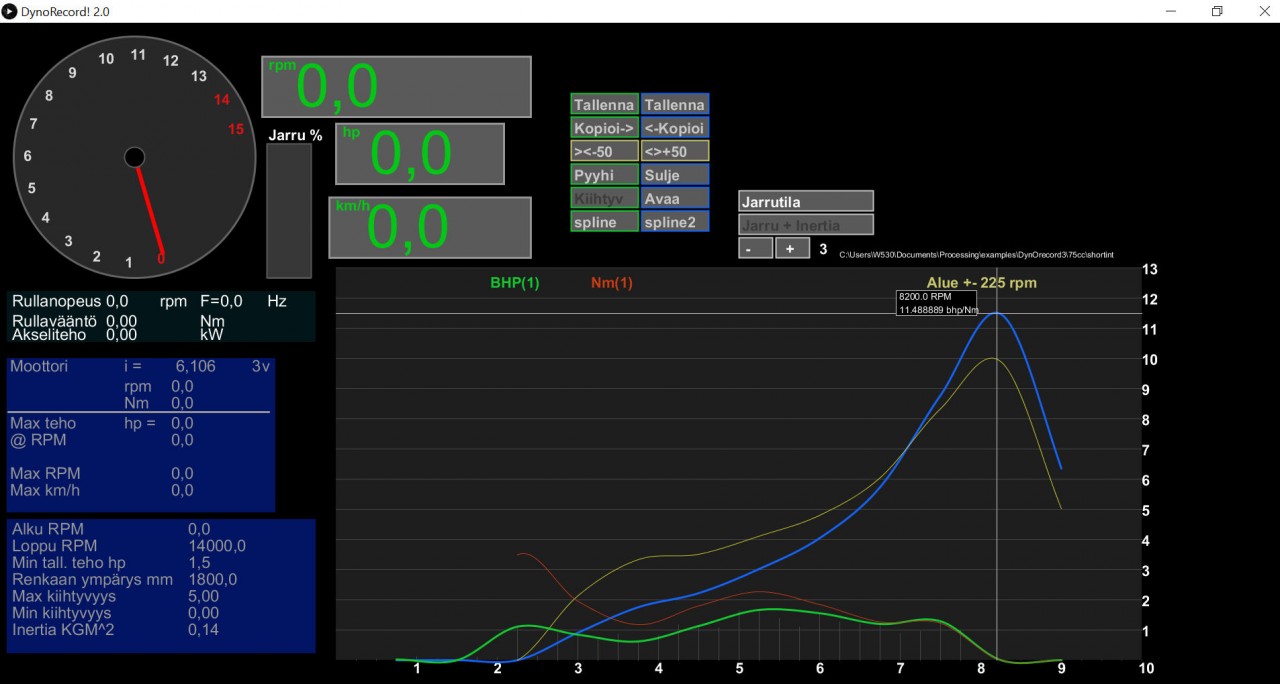The height and width of the screenshot is (684, 1280).
Task: Toggle the green spline smoothing button
Action: [604, 222]
